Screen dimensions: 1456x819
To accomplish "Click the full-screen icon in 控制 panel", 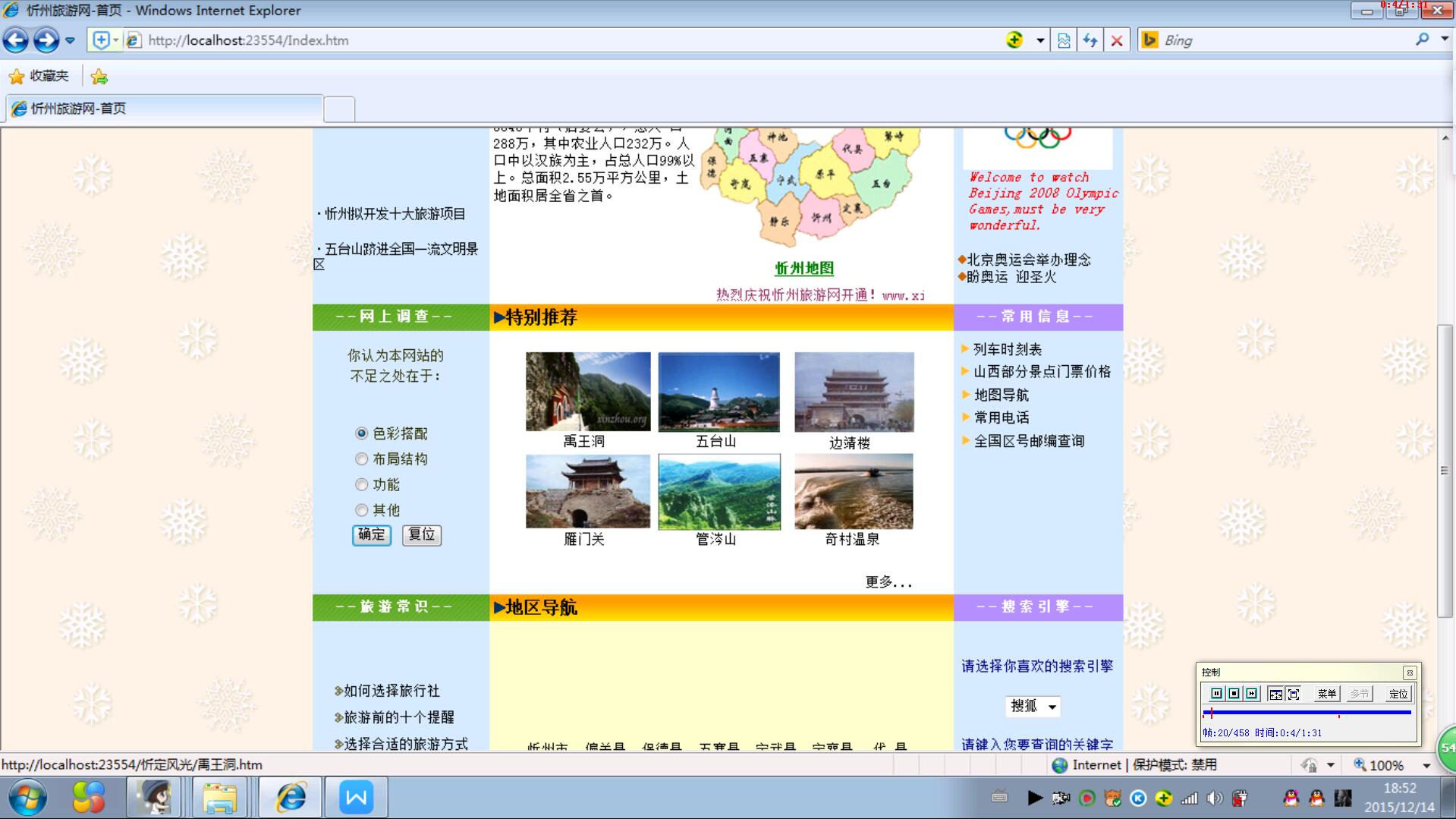I will point(1294,694).
